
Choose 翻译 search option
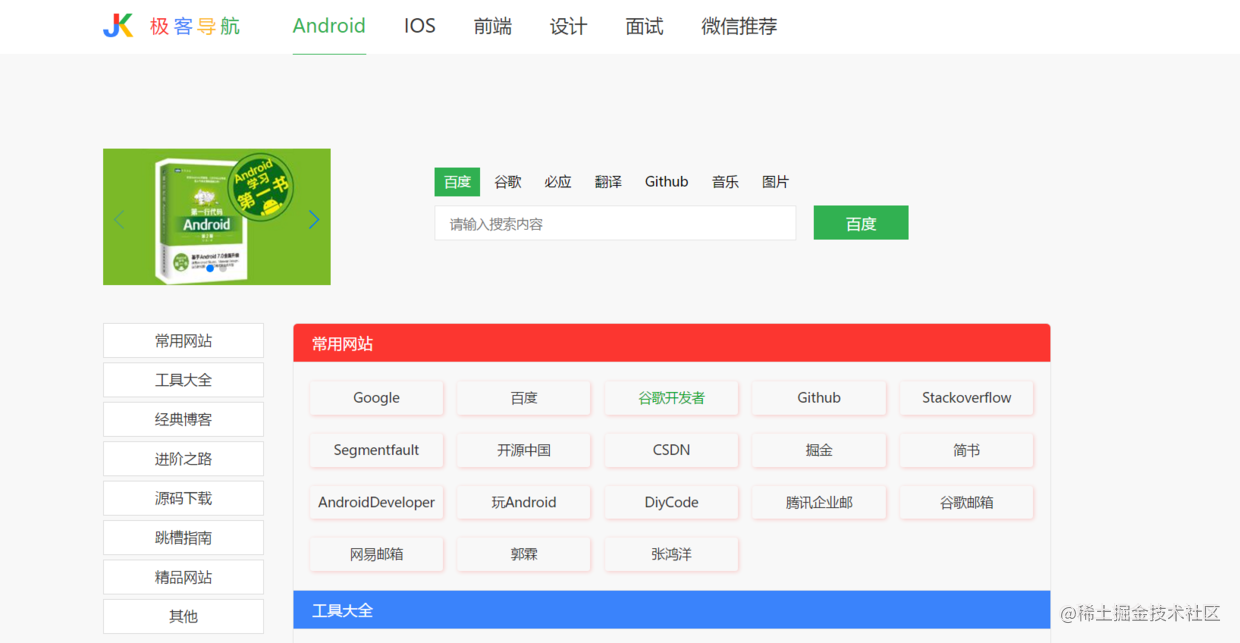tap(608, 182)
